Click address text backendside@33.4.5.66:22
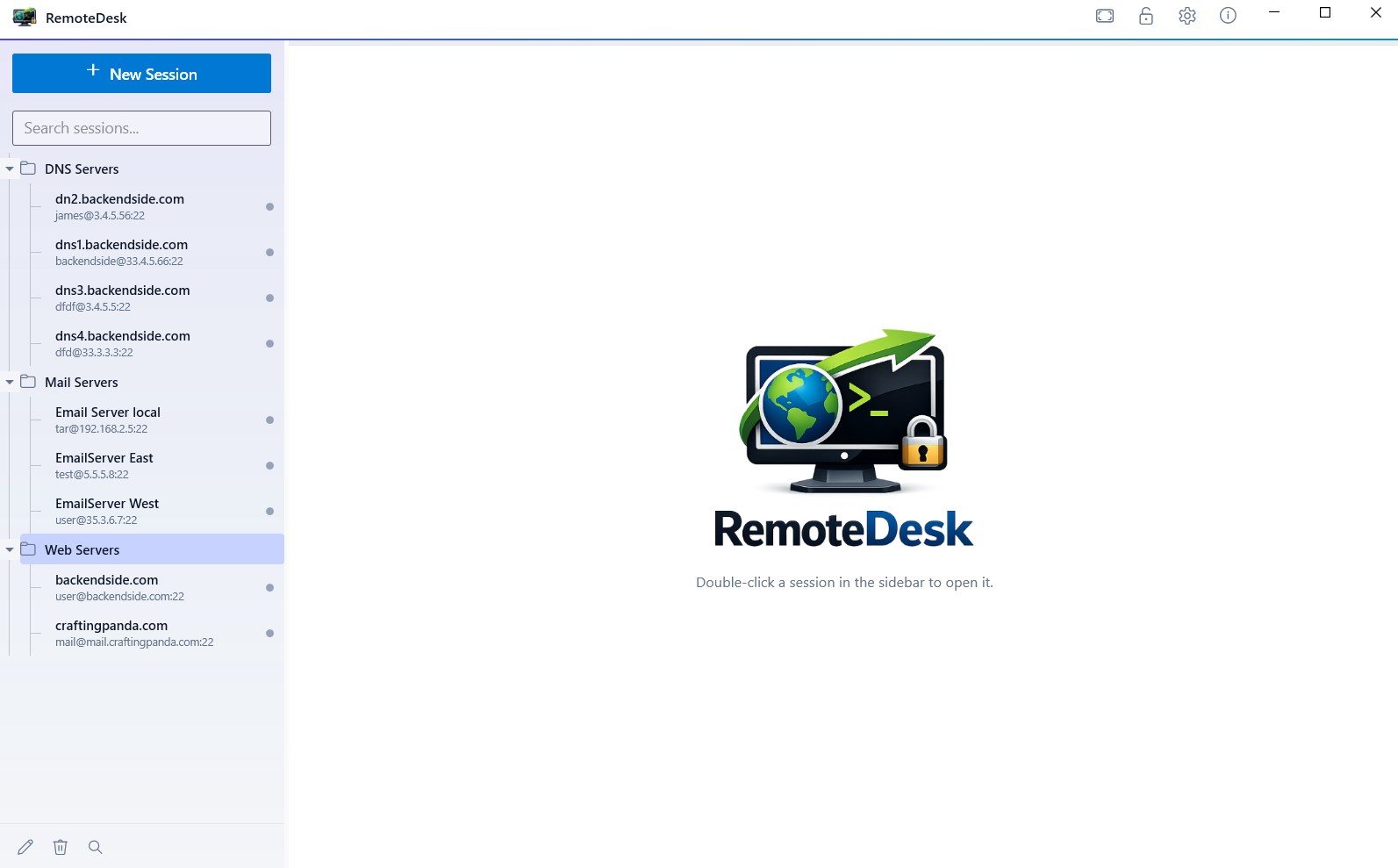1398x868 pixels. coord(119,262)
